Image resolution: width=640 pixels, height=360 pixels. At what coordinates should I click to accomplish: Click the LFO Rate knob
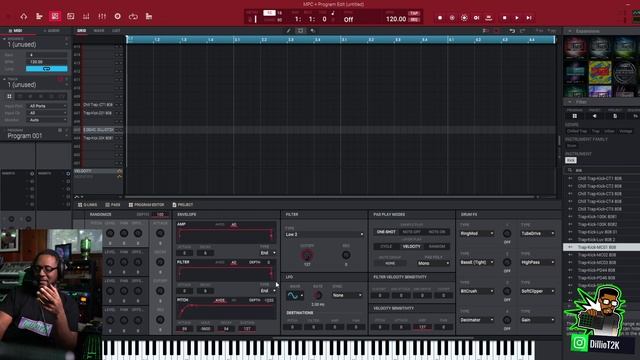click(x=317, y=295)
